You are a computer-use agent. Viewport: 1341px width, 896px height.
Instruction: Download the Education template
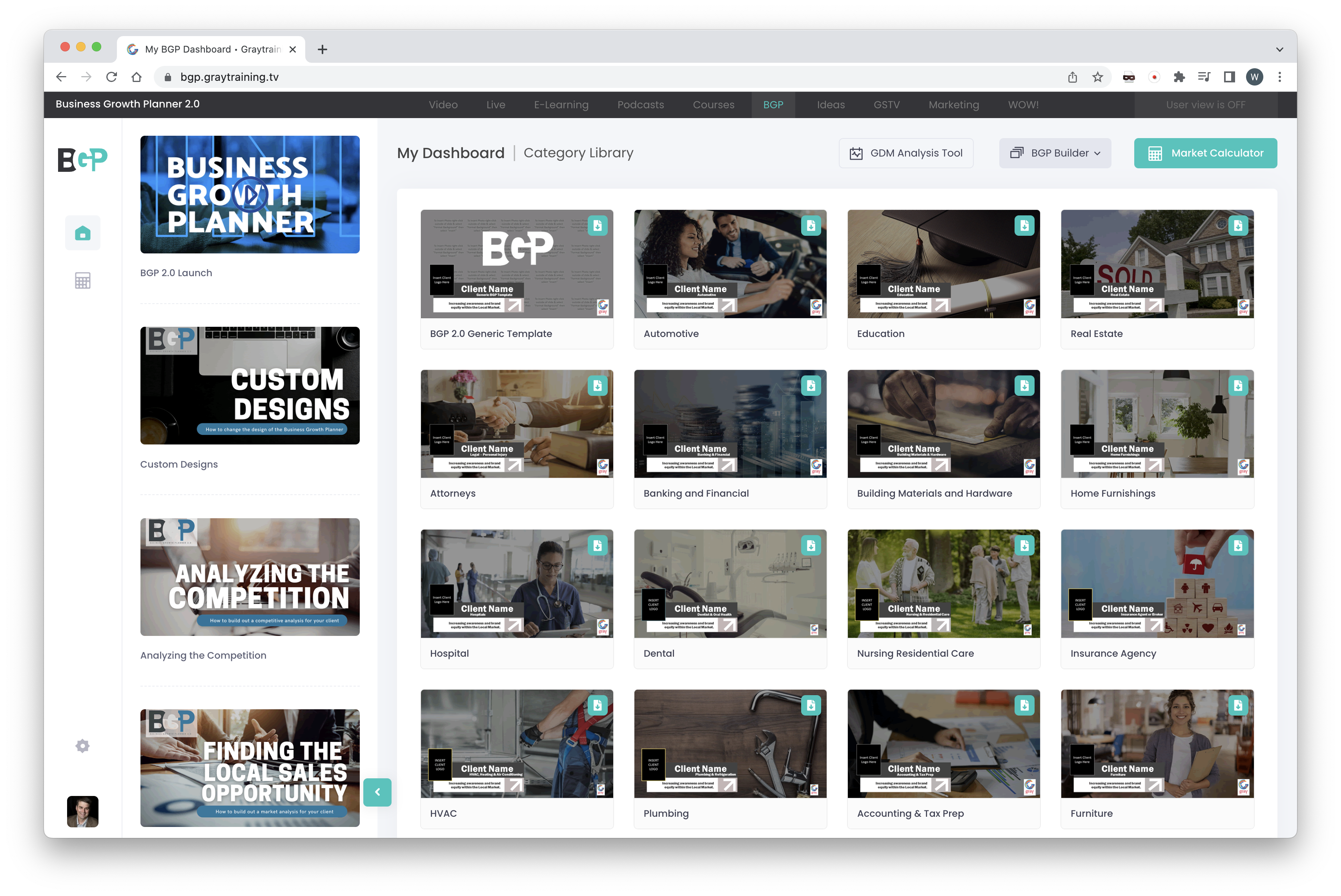(1024, 226)
